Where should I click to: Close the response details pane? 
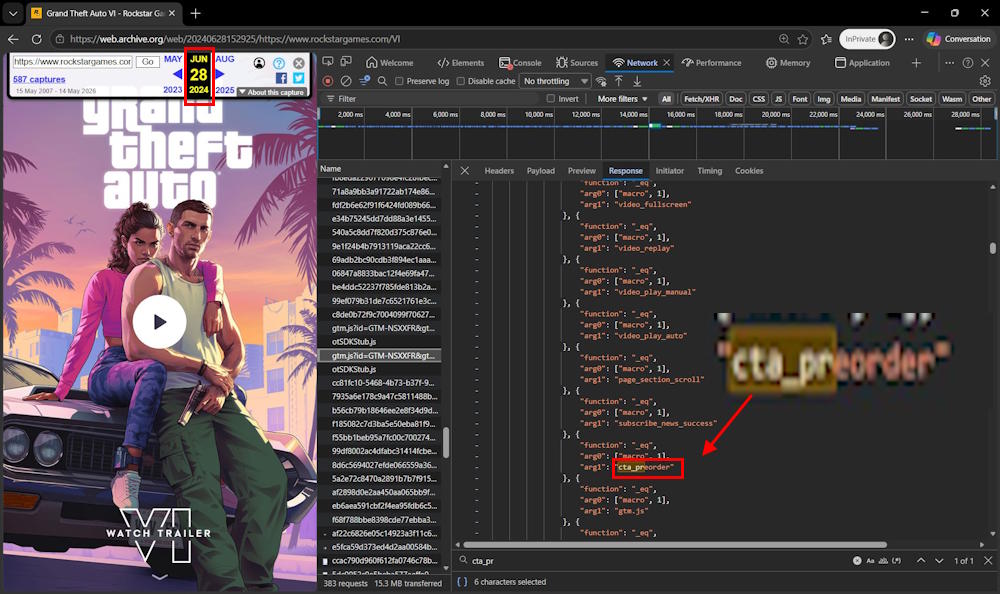pos(465,170)
